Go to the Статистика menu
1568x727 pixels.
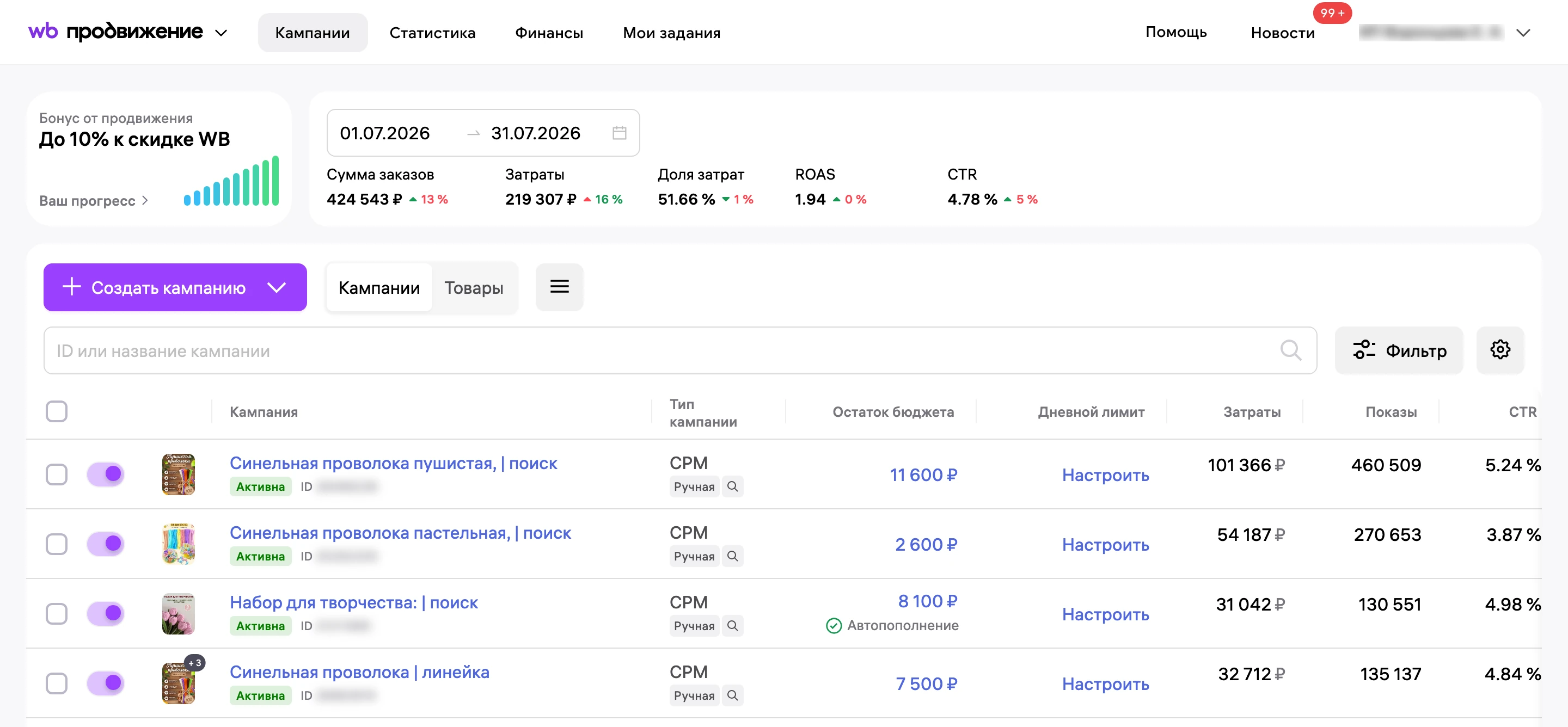pyautogui.click(x=432, y=33)
